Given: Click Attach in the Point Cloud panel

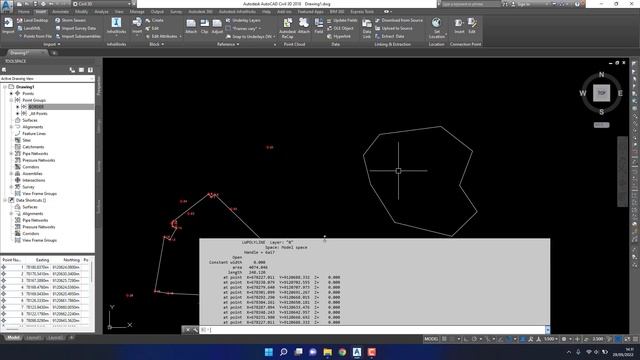Looking at the screenshot, I should pyautogui.click(x=303, y=25).
